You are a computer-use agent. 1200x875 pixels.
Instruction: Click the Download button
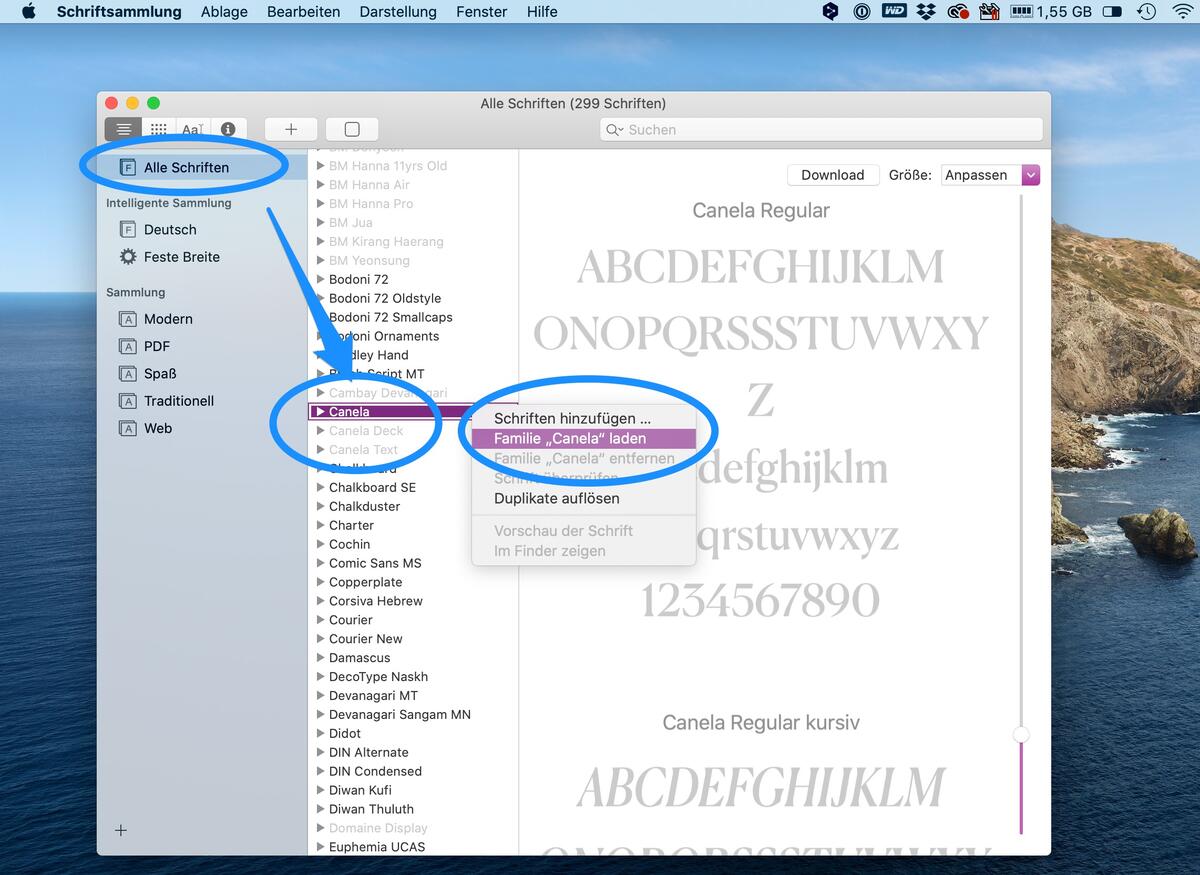click(833, 174)
